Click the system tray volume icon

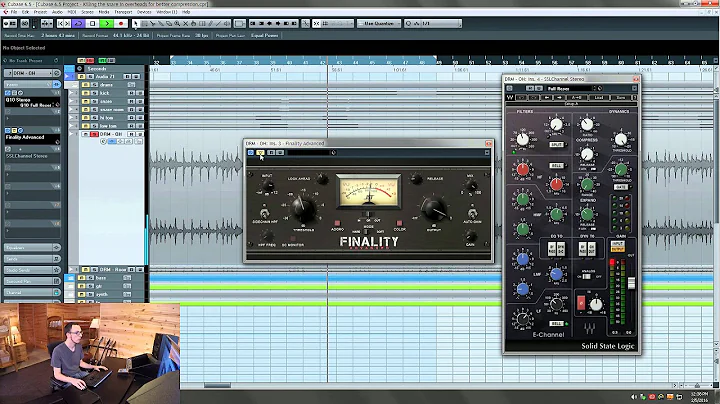[634, 397]
